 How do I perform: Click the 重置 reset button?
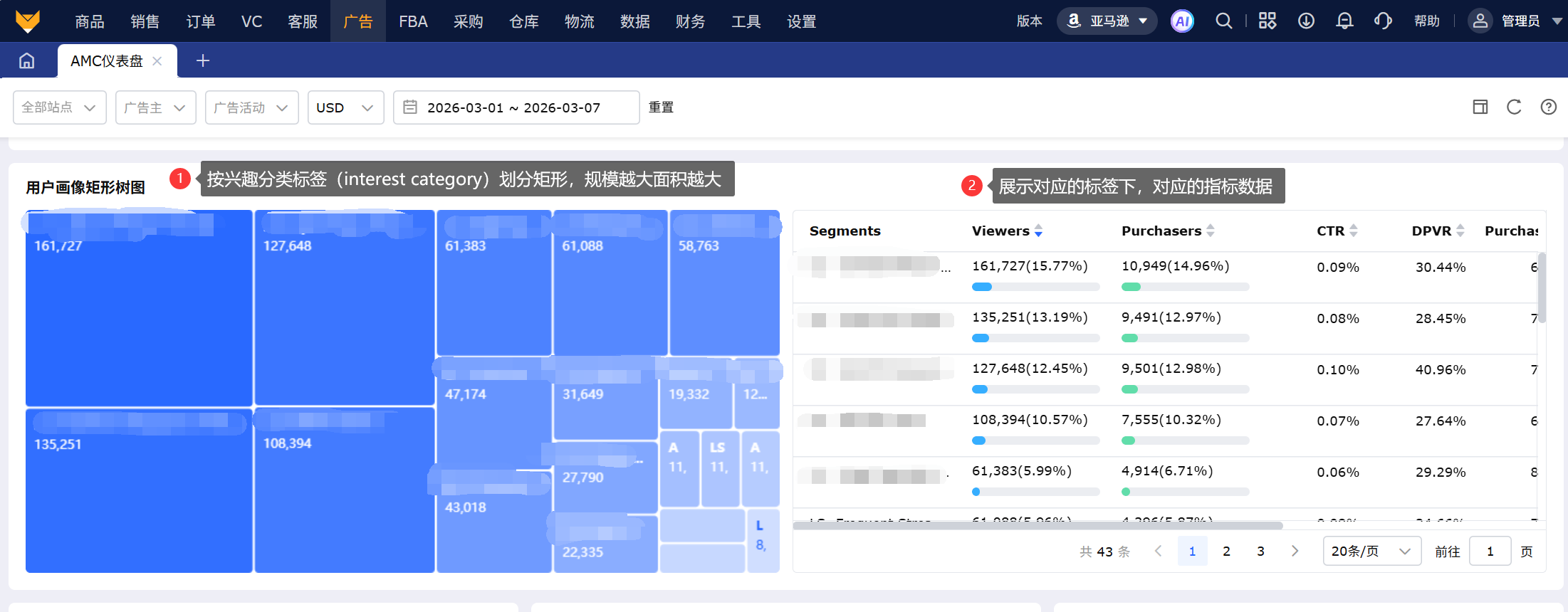coord(661,107)
